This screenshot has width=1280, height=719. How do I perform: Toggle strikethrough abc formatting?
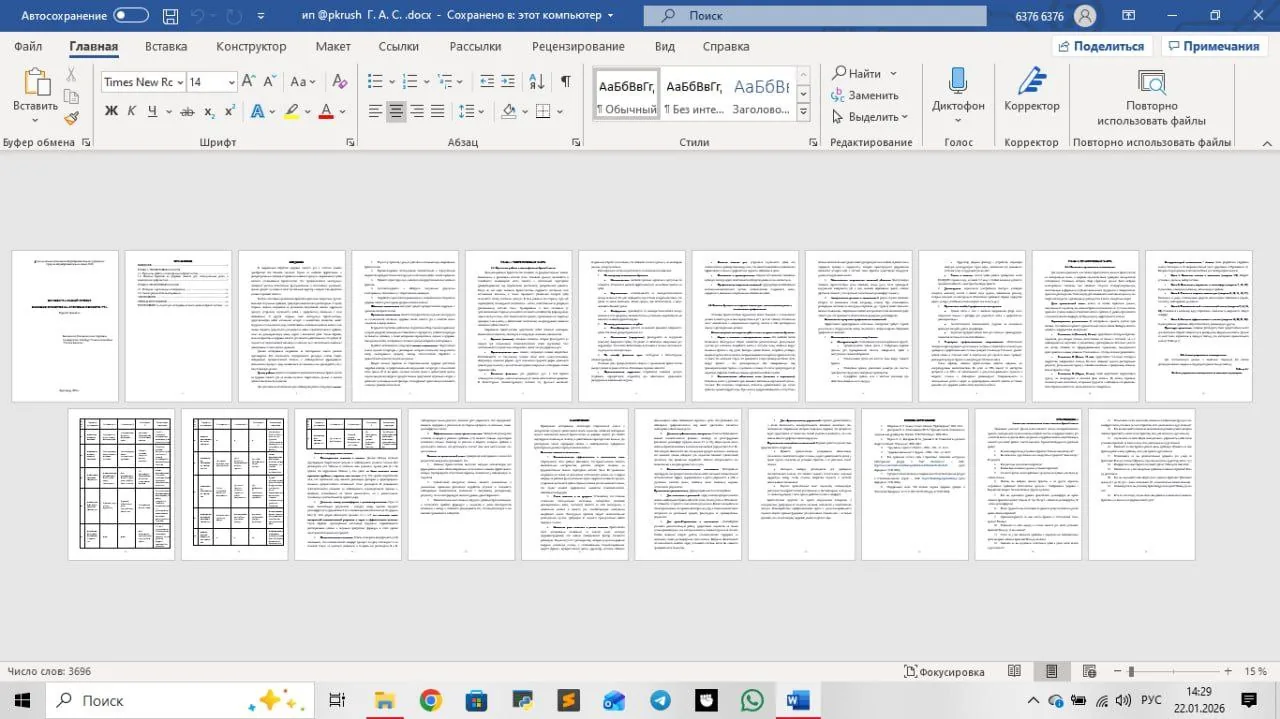pos(185,111)
